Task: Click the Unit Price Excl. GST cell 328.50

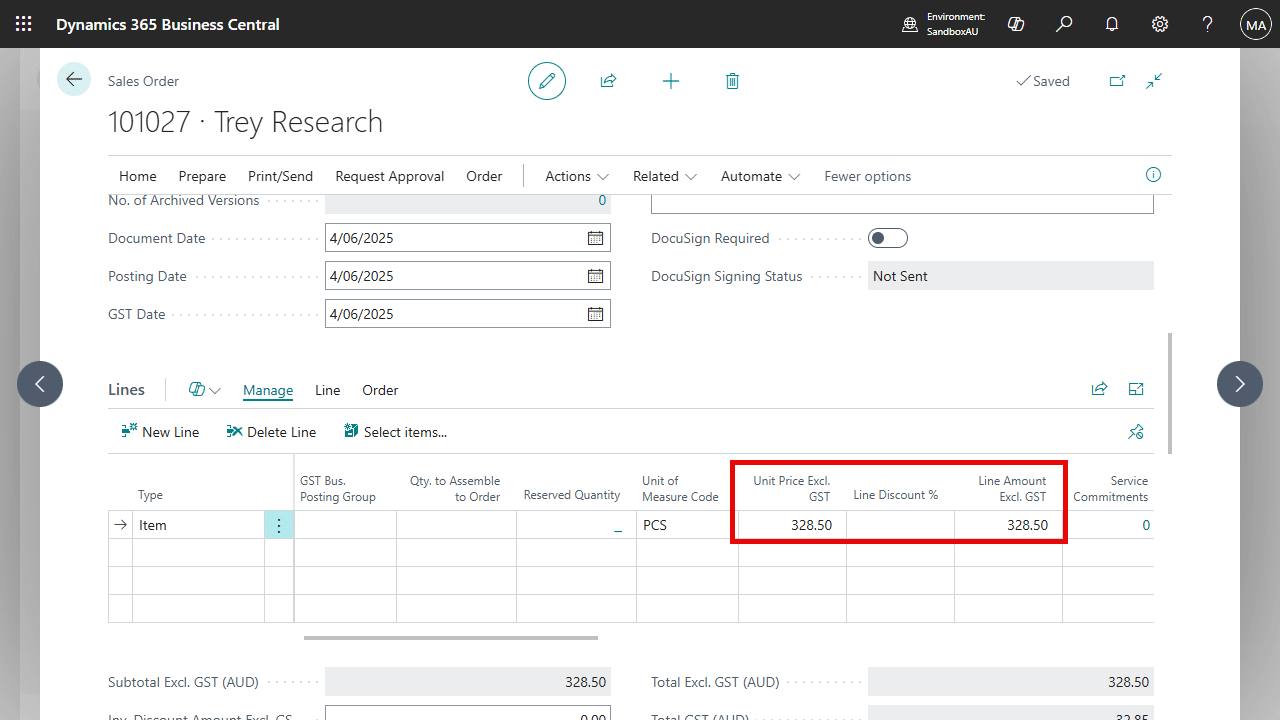Action: pos(792,525)
